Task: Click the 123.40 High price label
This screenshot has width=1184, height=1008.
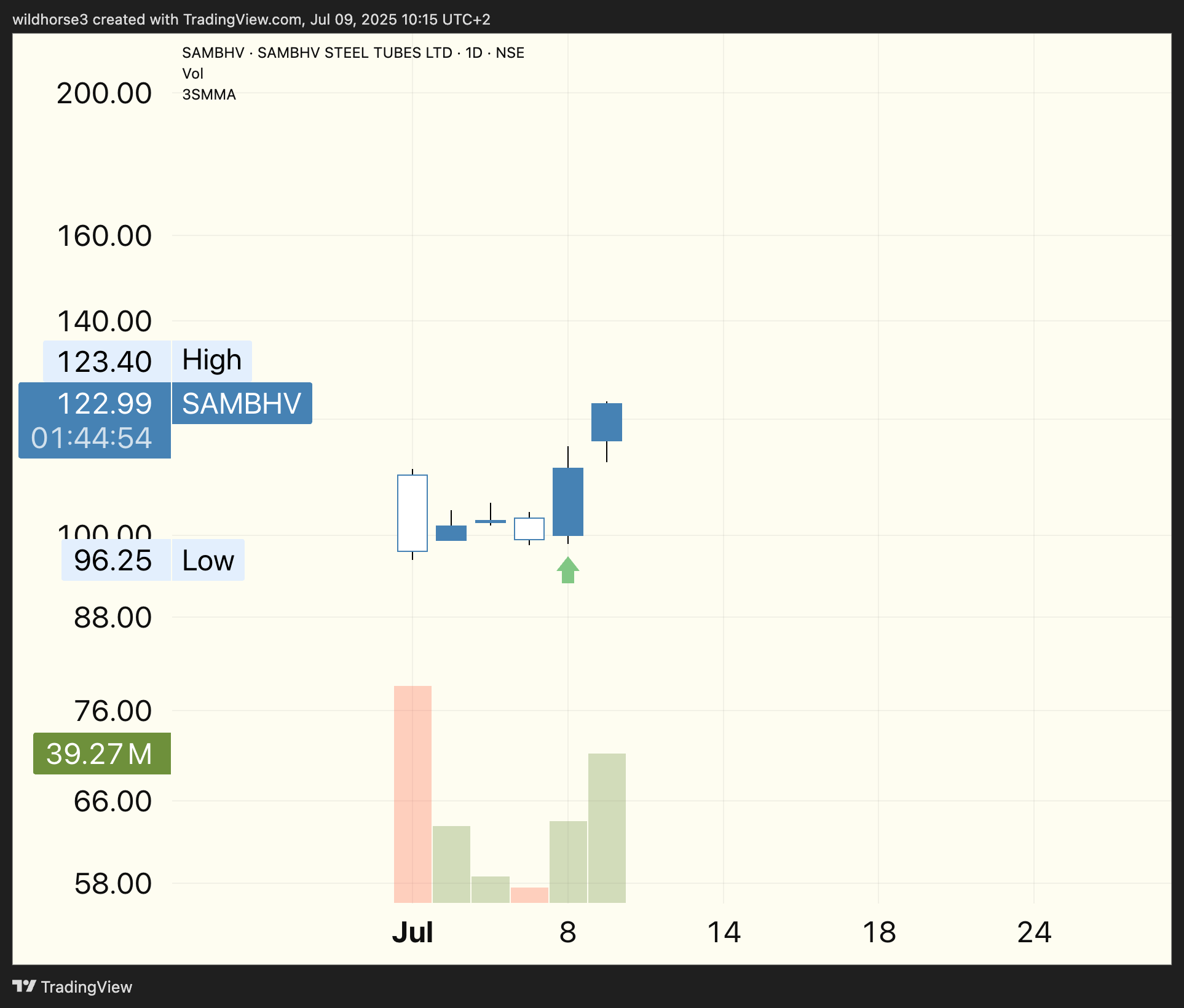Action: coord(106,361)
